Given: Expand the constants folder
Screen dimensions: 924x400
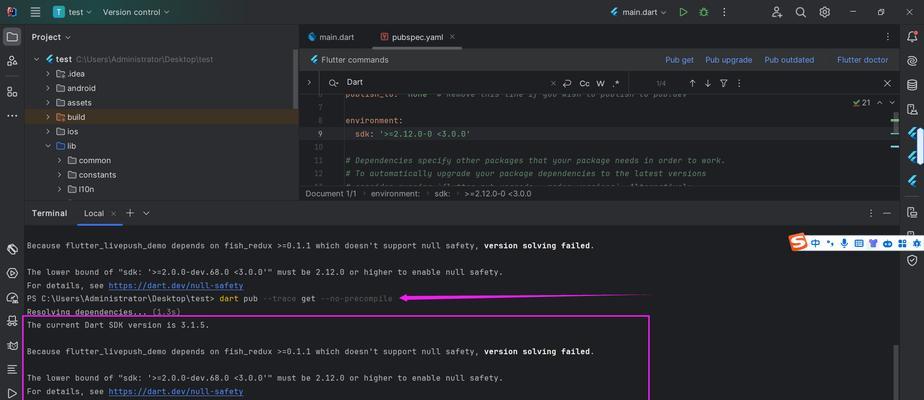Looking at the screenshot, I should pos(60,175).
